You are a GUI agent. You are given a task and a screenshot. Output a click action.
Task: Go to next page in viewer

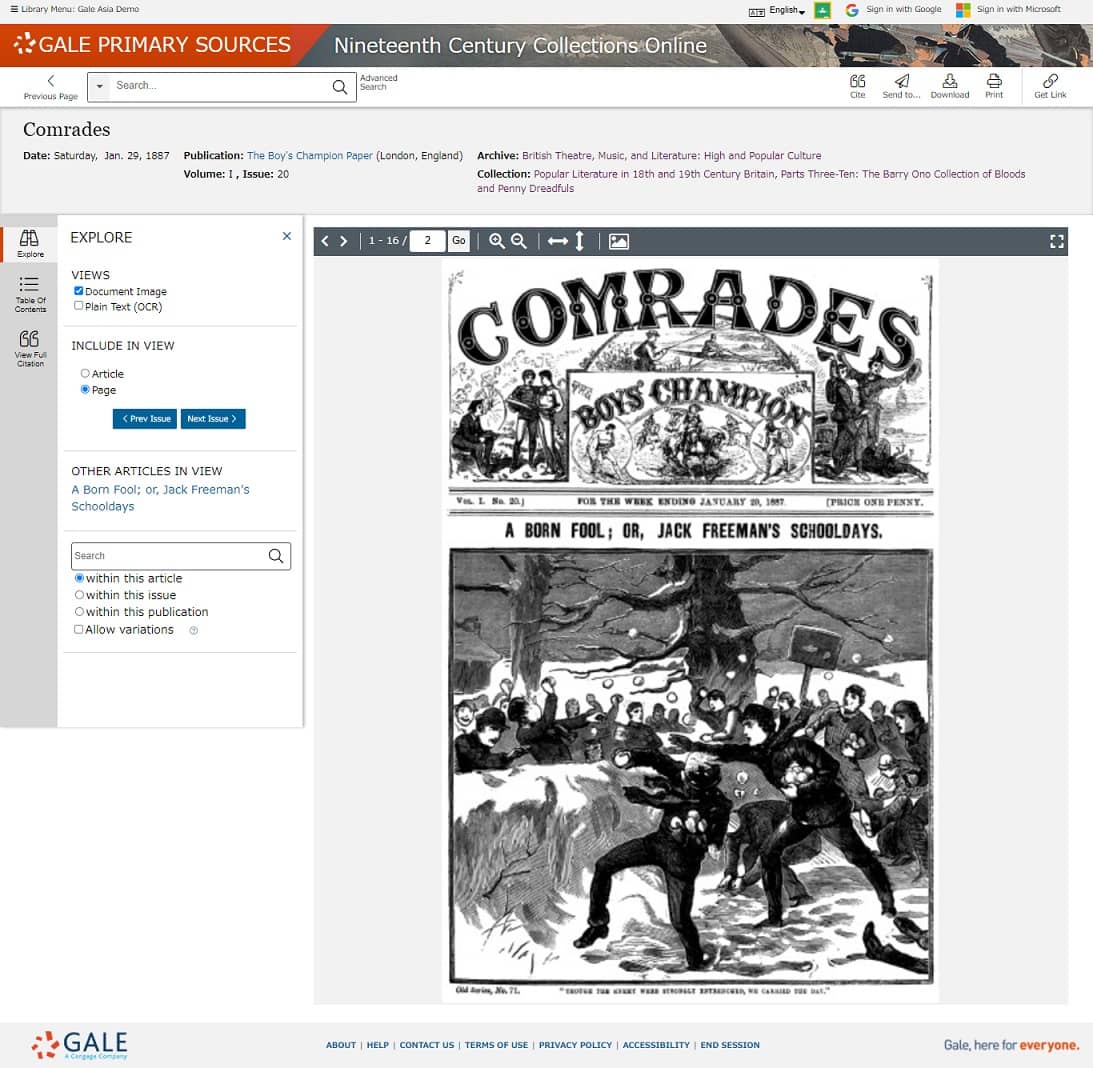pyautogui.click(x=344, y=241)
